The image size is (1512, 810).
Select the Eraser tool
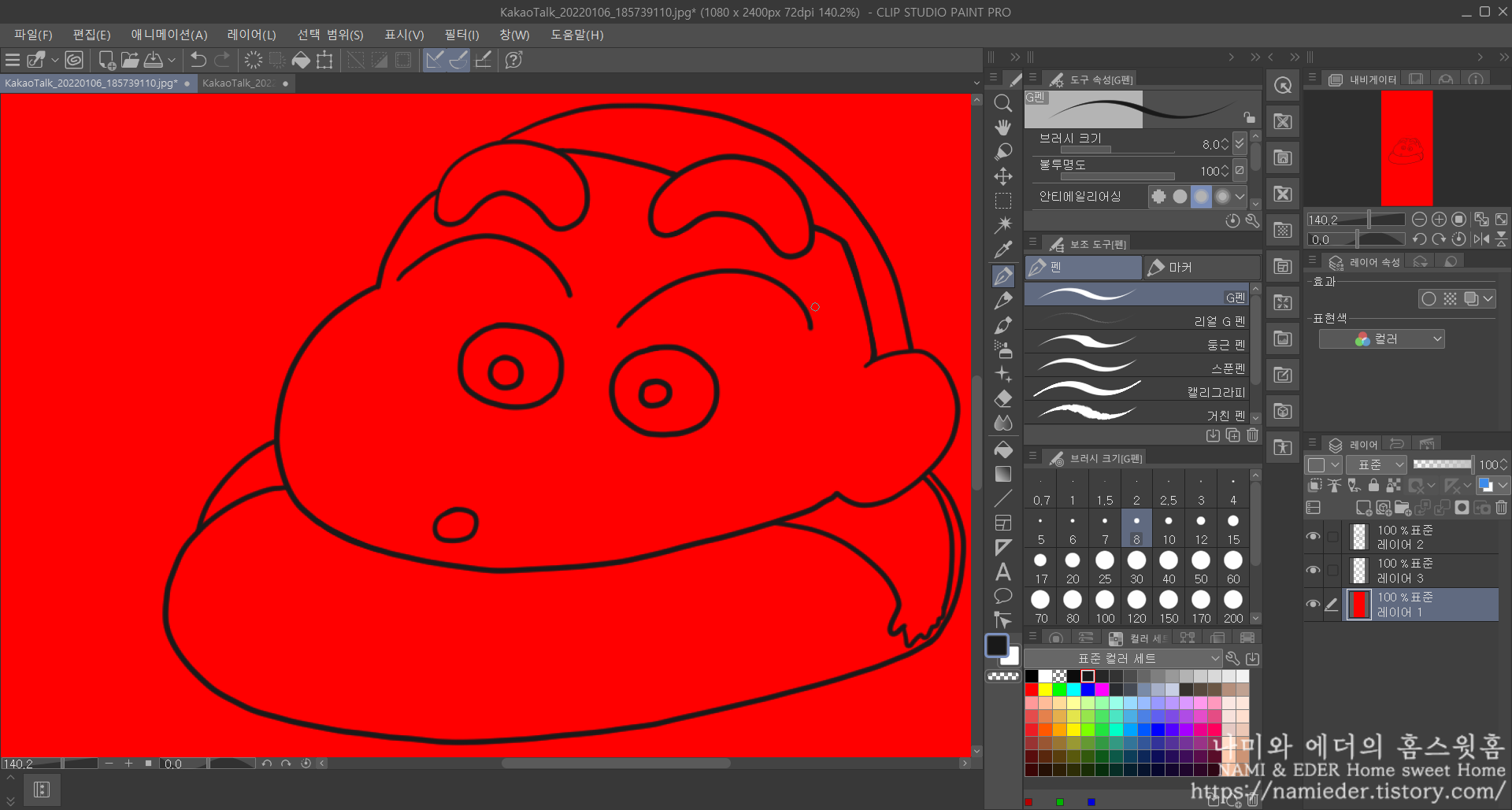point(1002,398)
